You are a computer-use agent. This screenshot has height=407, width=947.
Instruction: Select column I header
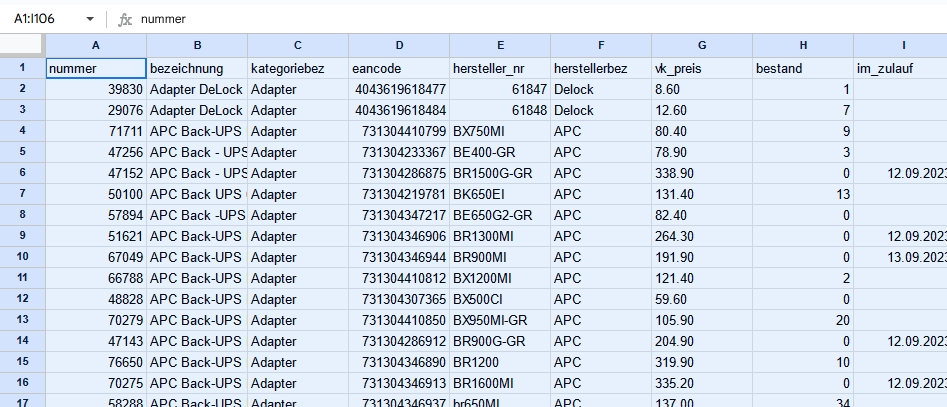click(x=900, y=45)
